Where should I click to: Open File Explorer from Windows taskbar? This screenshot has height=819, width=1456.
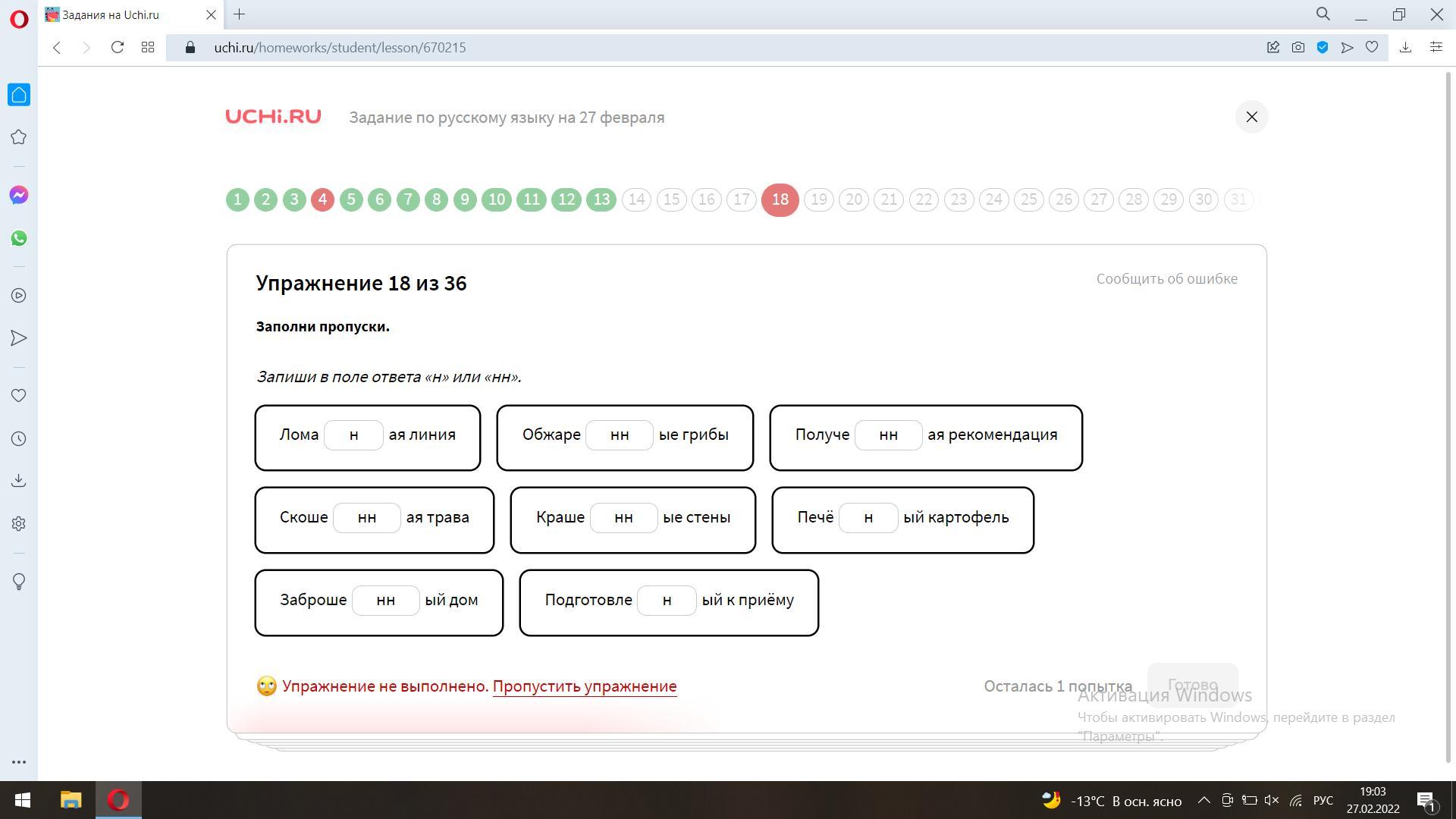pos(71,800)
